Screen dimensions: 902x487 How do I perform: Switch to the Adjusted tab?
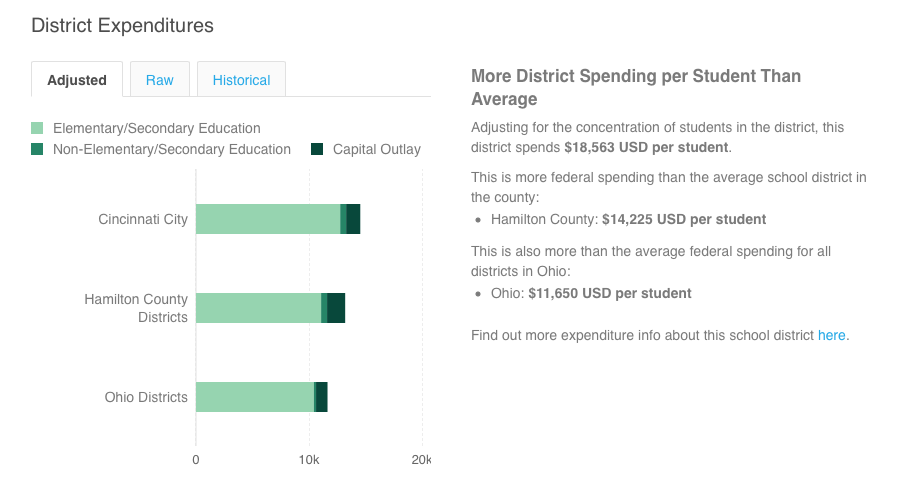77,80
